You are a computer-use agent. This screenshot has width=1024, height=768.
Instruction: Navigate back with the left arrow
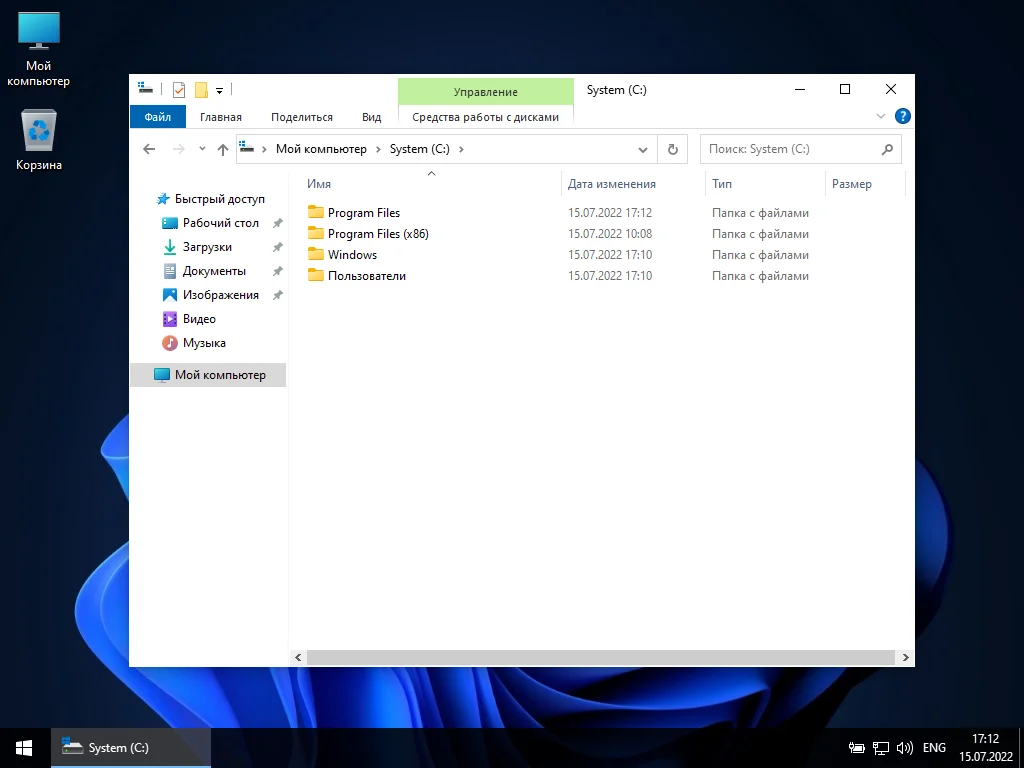click(150, 149)
